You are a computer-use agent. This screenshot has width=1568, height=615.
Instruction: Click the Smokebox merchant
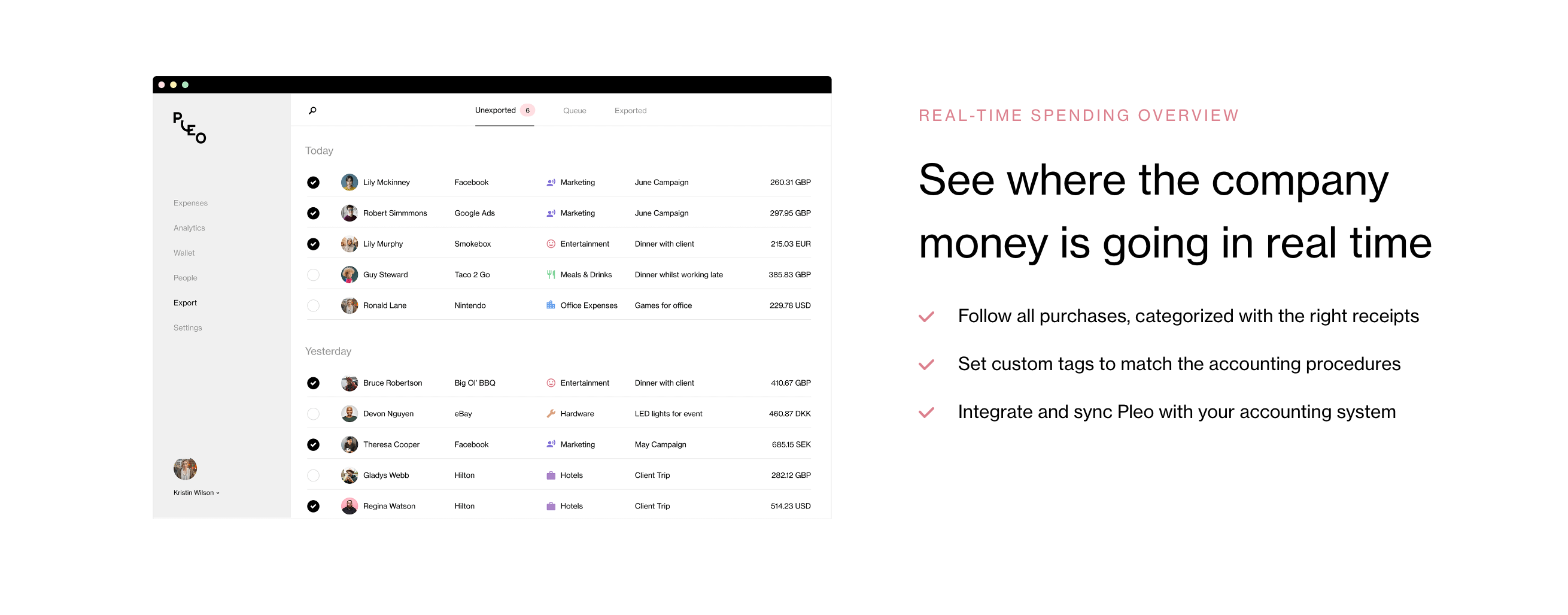(x=472, y=244)
